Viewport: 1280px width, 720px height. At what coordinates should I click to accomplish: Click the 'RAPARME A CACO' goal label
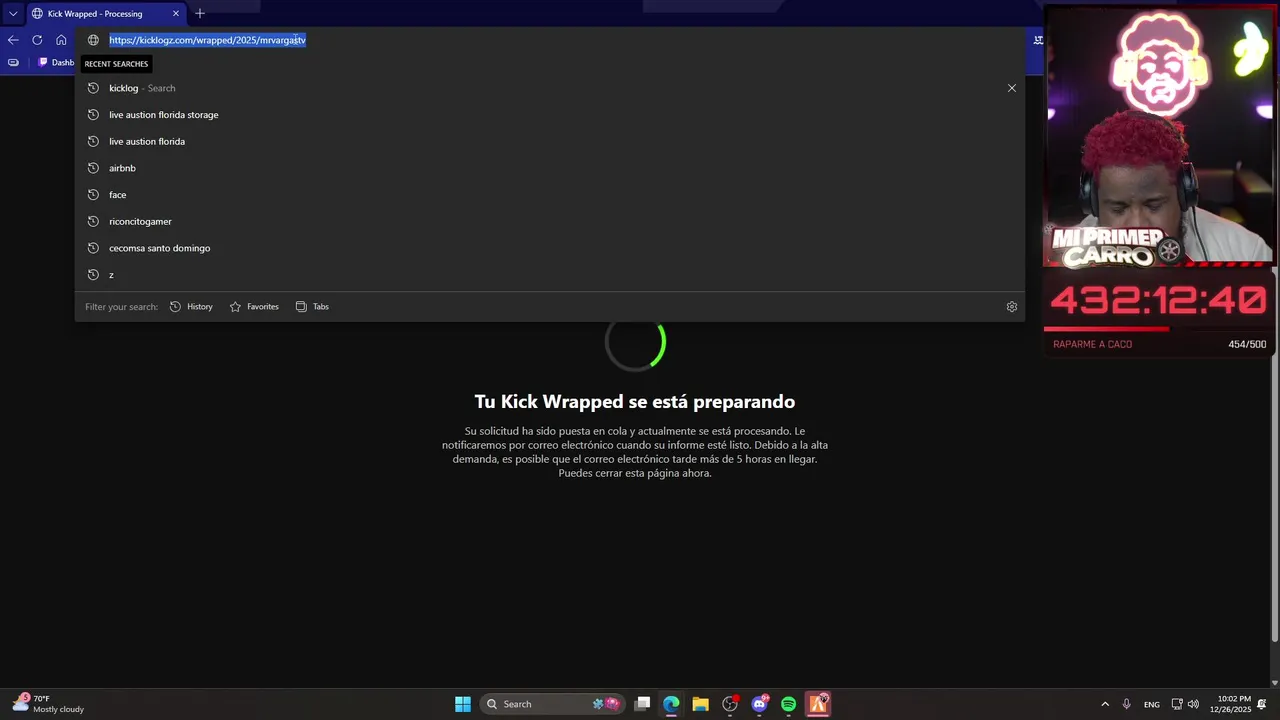(x=1092, y=344)
